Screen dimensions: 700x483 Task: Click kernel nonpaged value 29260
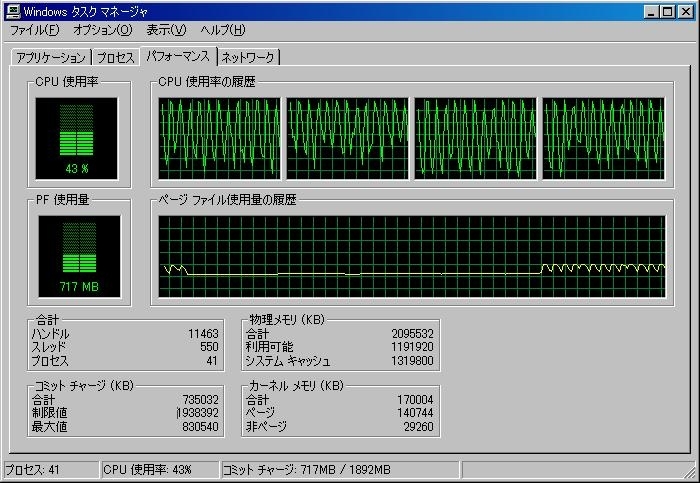pyautogui.click(x=418, y=427)
